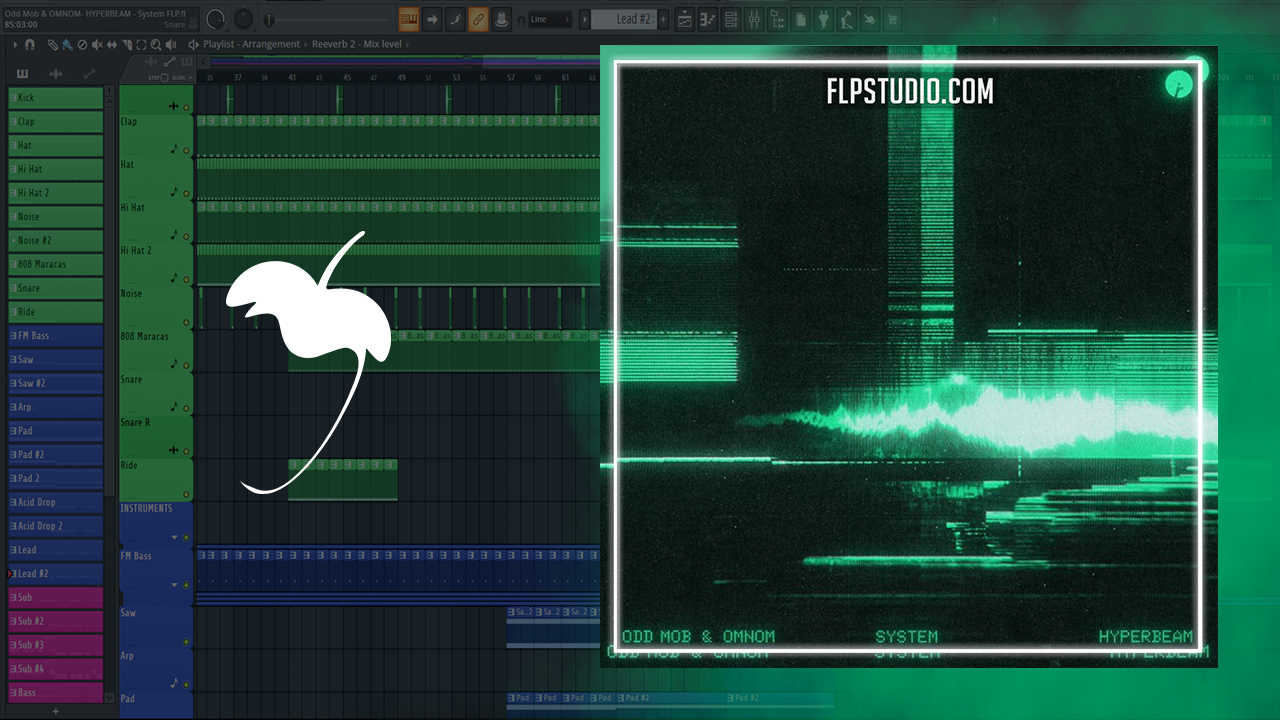The image size is (1280, 720).
Task: Expand the playlist options menu arrow
Action: [15, 45]
